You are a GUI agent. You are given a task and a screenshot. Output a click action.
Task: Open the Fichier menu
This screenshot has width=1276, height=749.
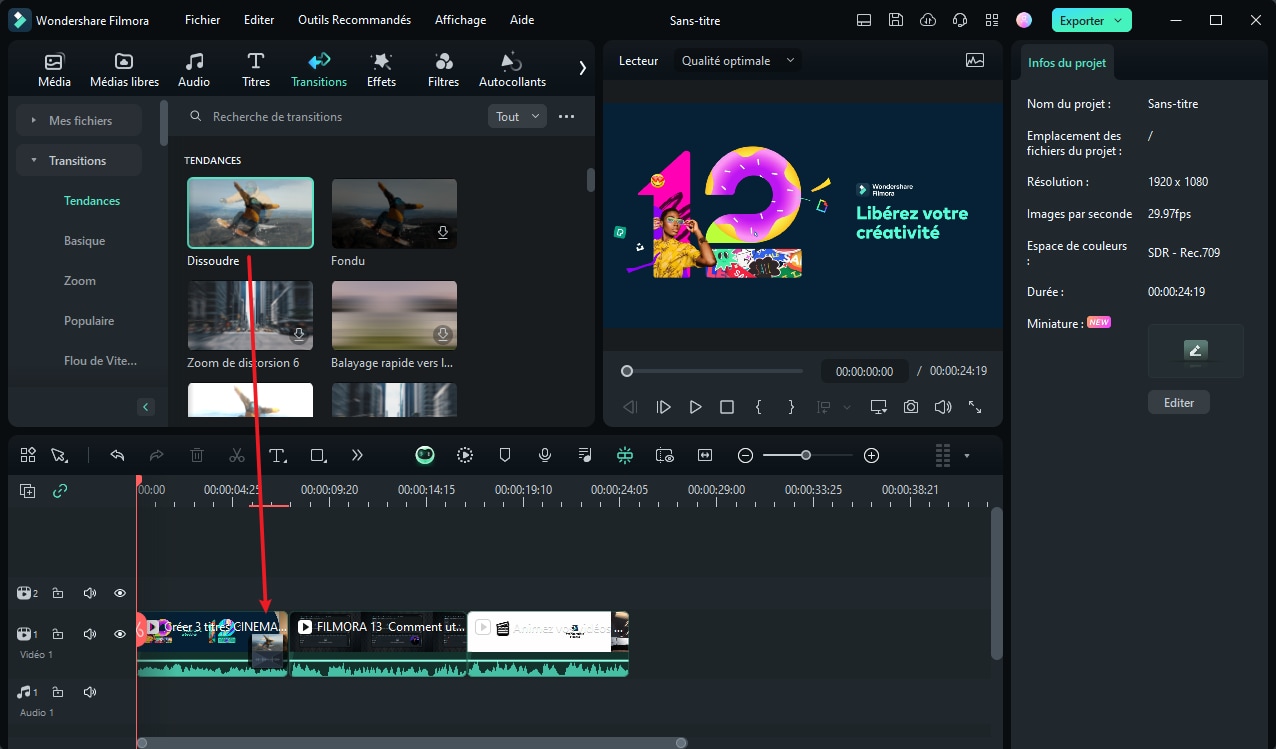(x=203, y=20)
